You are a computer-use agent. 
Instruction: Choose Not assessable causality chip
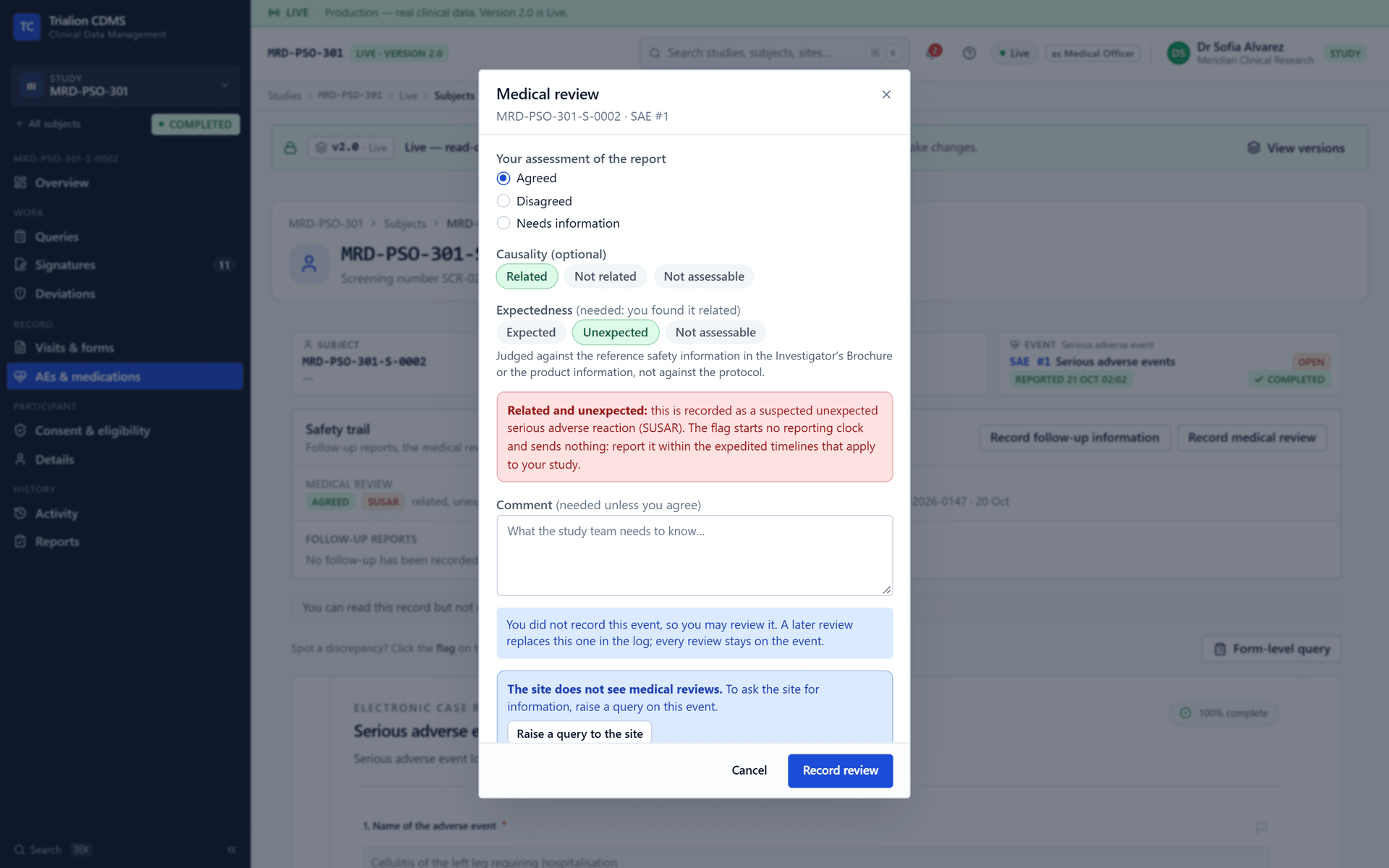tap(704, 276)
